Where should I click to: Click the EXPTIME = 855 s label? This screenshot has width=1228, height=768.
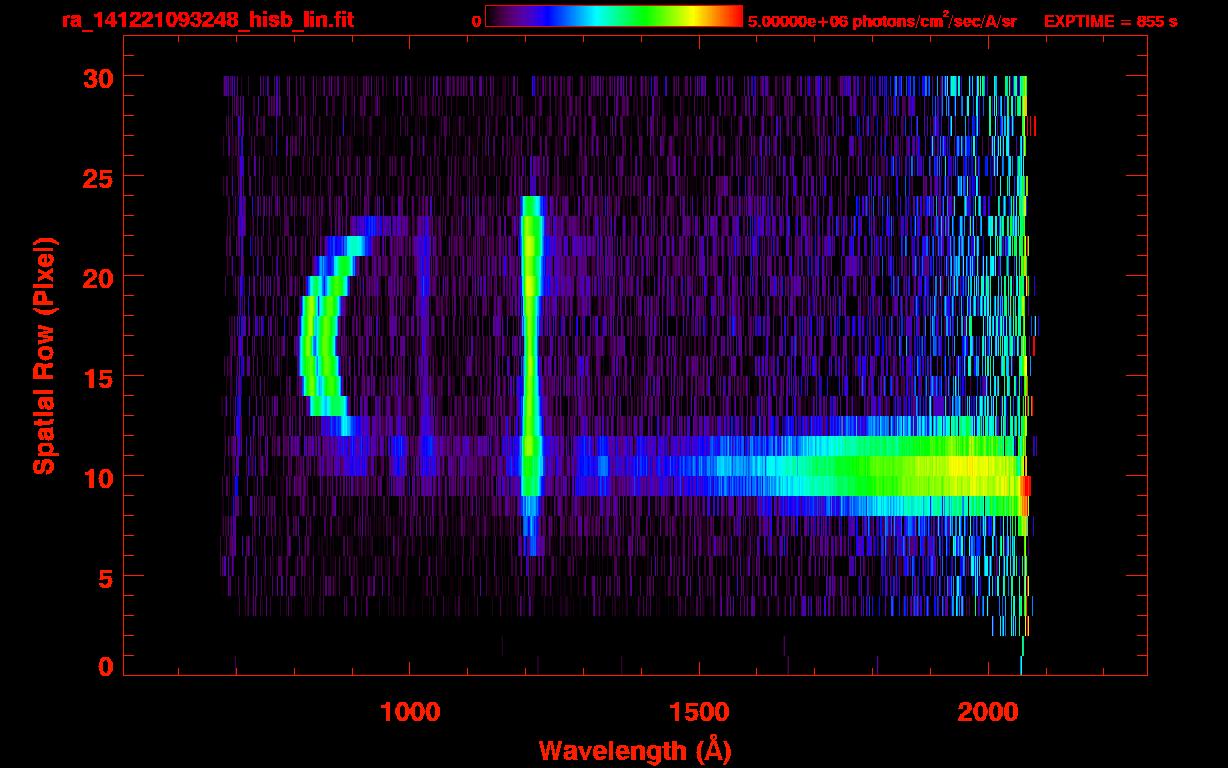tap(1110, 21)
